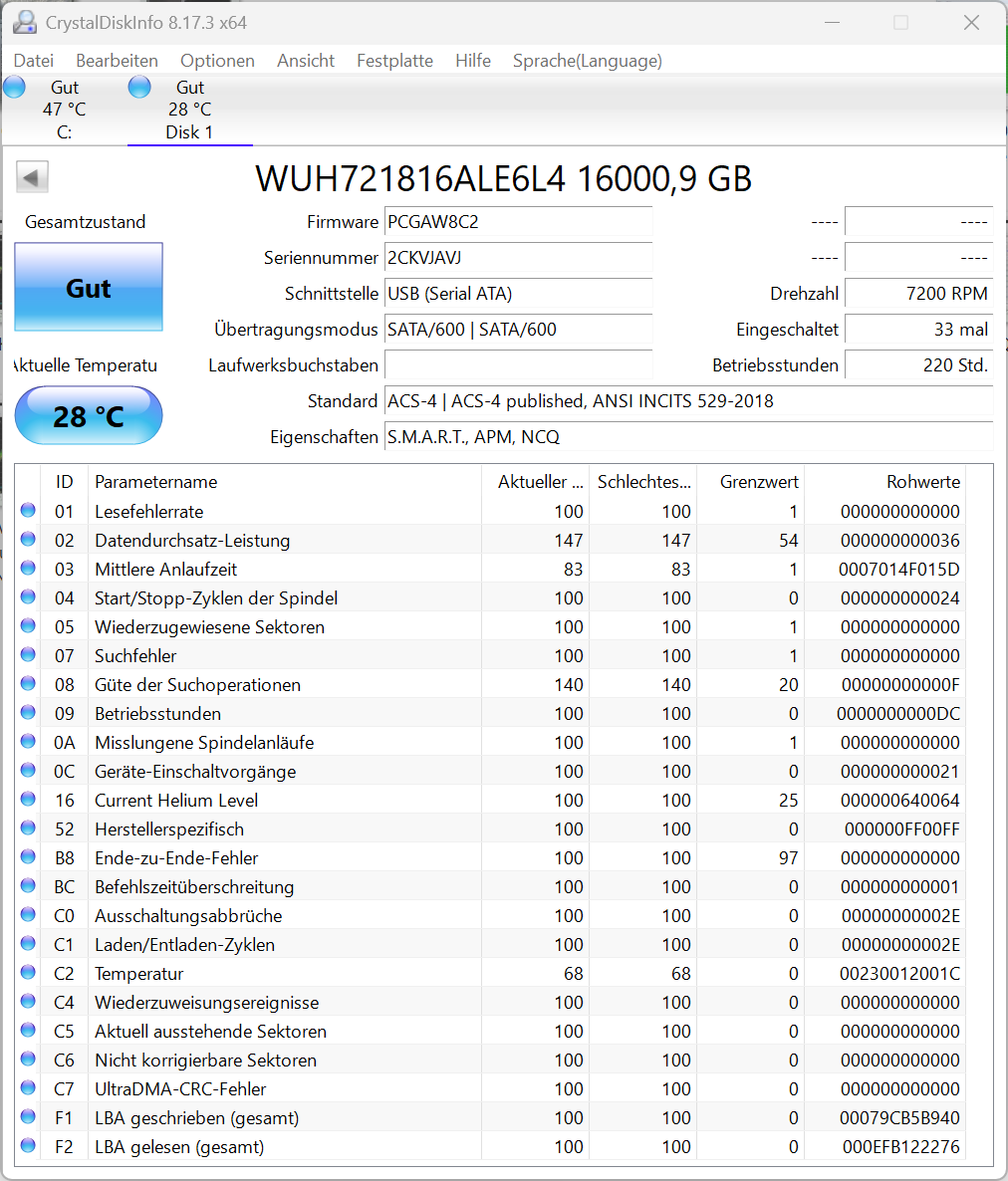
Task: Click the status orb of Aktuell ausstehende Sektoren
Action: click(x=28, y=1030)
